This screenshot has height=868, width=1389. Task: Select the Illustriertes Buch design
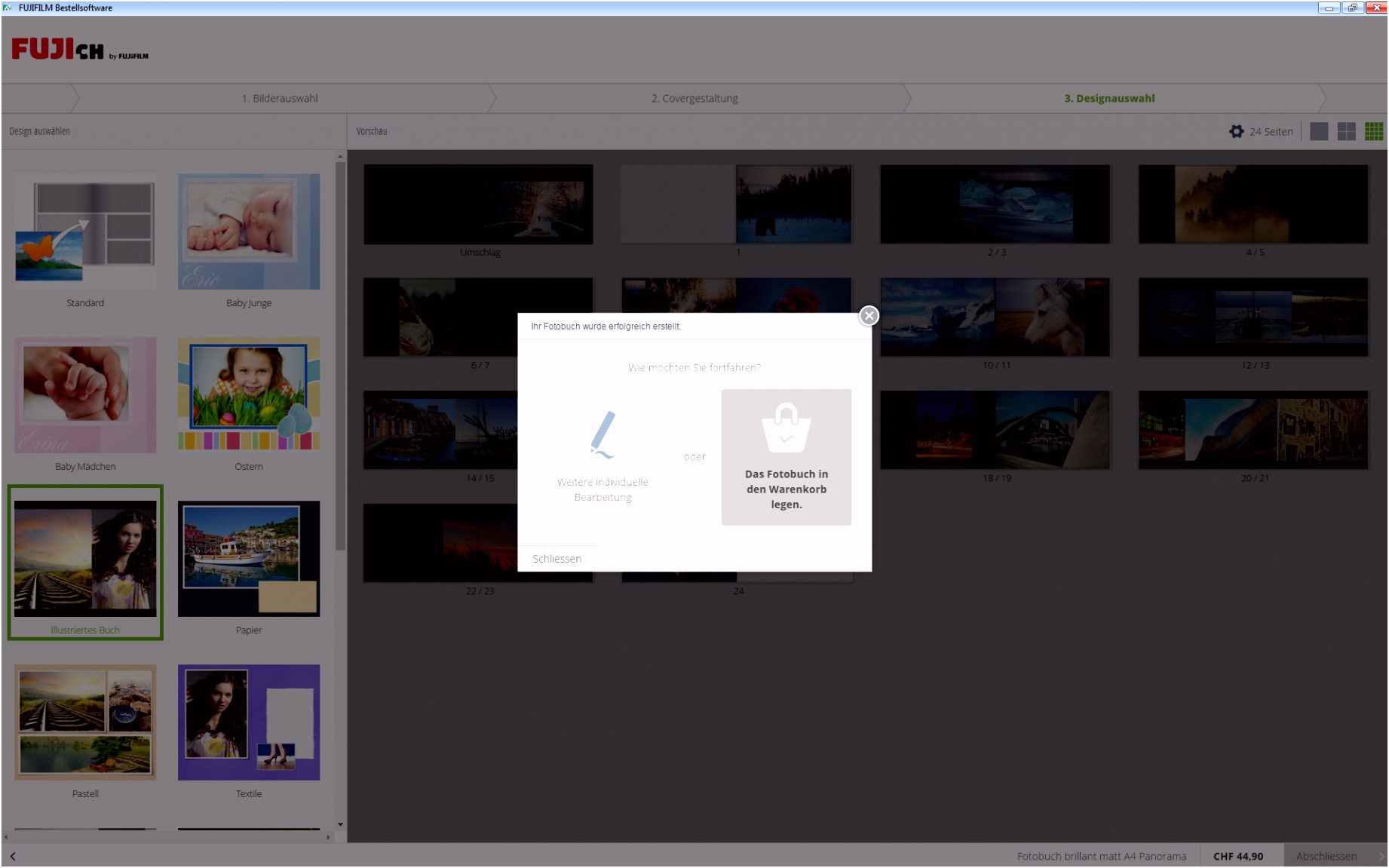85,563
